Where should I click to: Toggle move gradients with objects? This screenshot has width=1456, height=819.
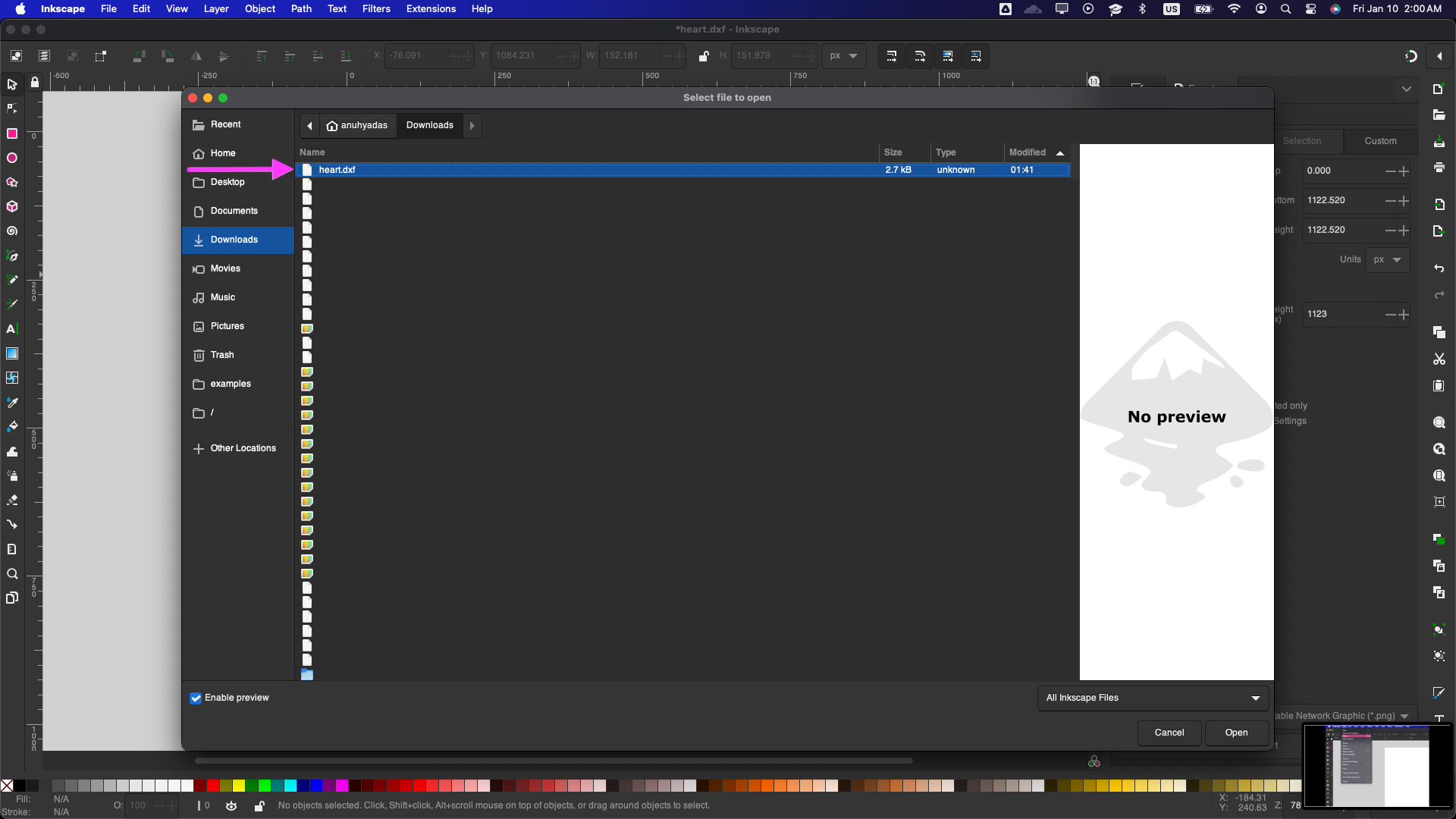(x=948, y=56)
